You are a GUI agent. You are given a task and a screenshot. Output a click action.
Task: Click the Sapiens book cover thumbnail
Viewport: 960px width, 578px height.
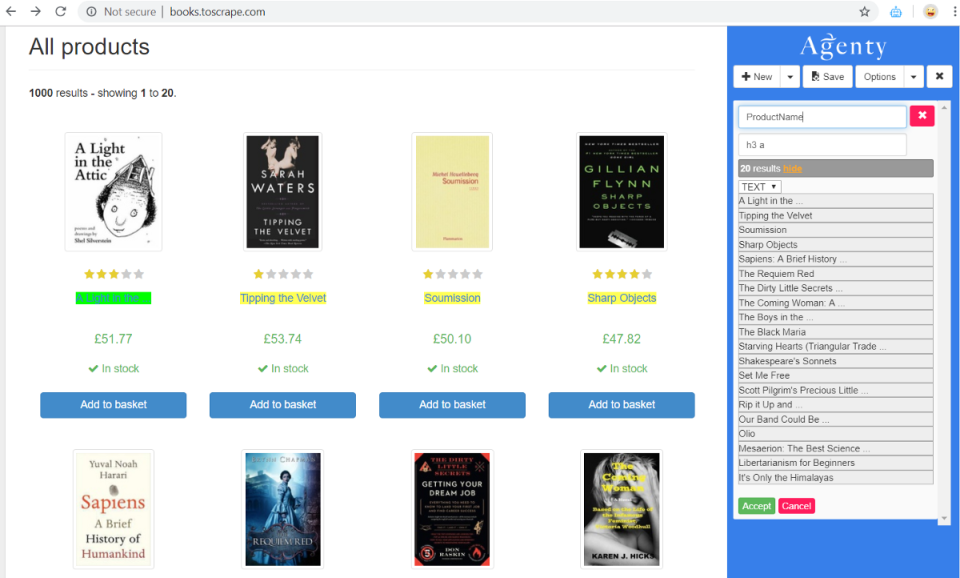[113, 508]
